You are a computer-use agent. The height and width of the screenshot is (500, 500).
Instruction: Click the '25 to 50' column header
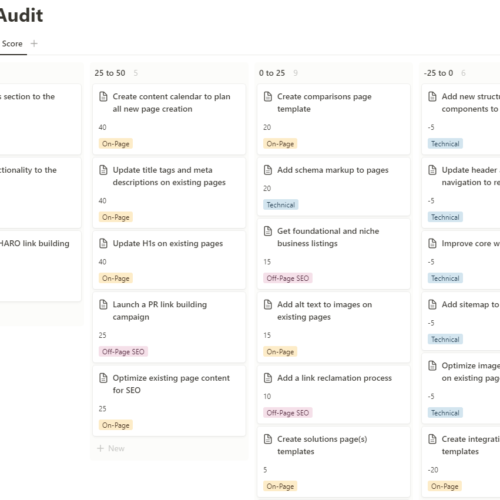tap(110, 73)
